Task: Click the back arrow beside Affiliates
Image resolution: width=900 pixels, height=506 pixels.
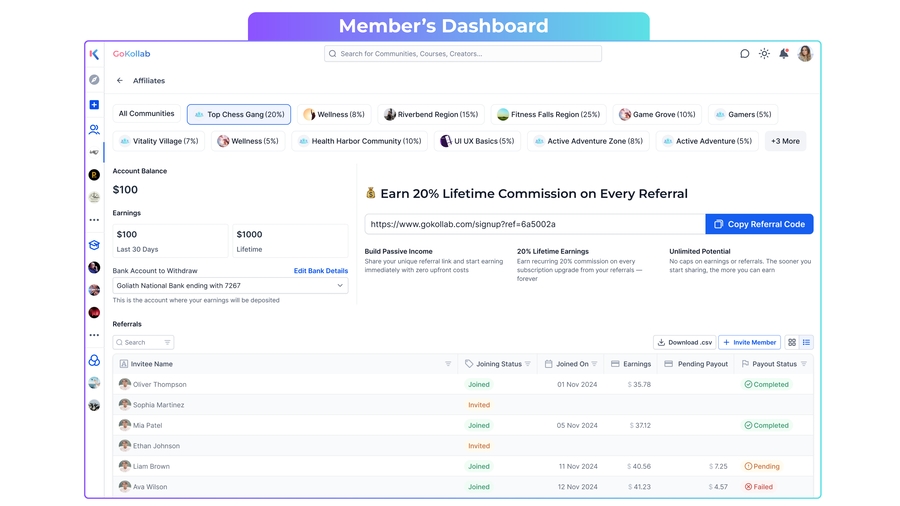Action: [120, 81]
